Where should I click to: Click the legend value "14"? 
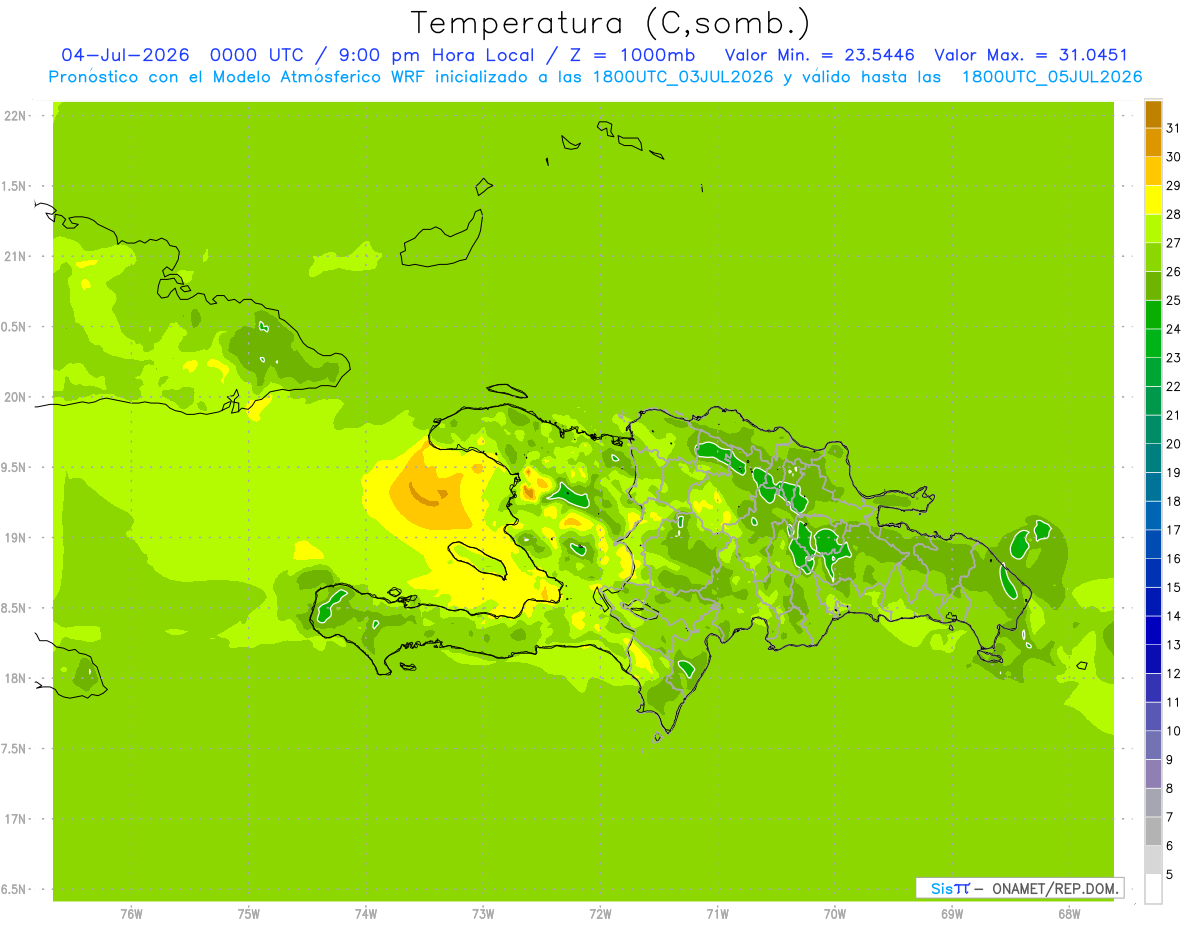1174,615
